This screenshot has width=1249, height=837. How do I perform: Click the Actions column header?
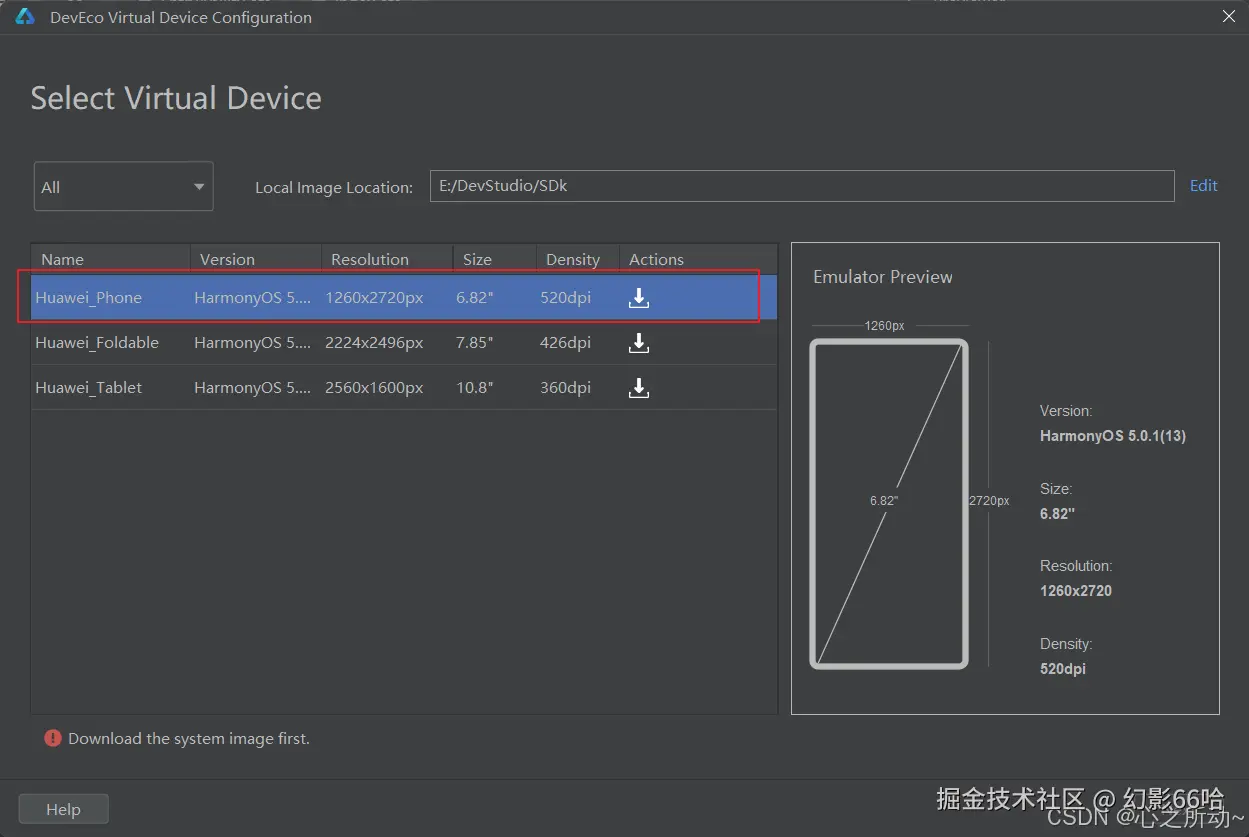[x=698, y=259]
